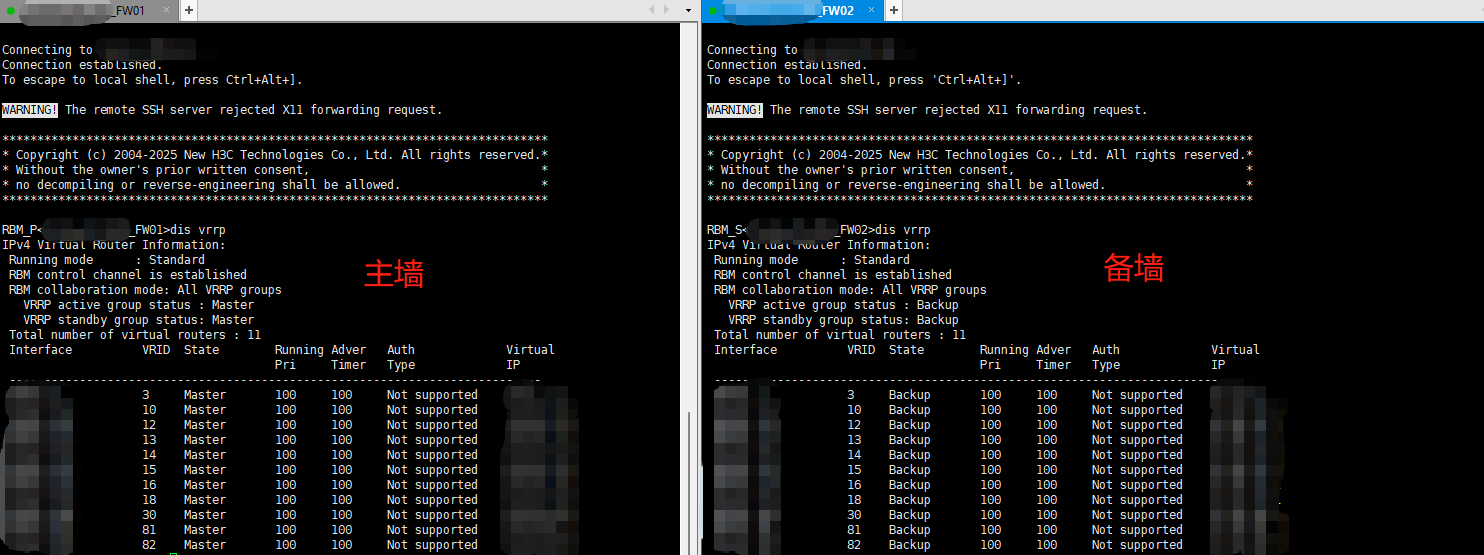Click Backup state of VRID 3 row

pyautogui.click(x=909, y=395)
